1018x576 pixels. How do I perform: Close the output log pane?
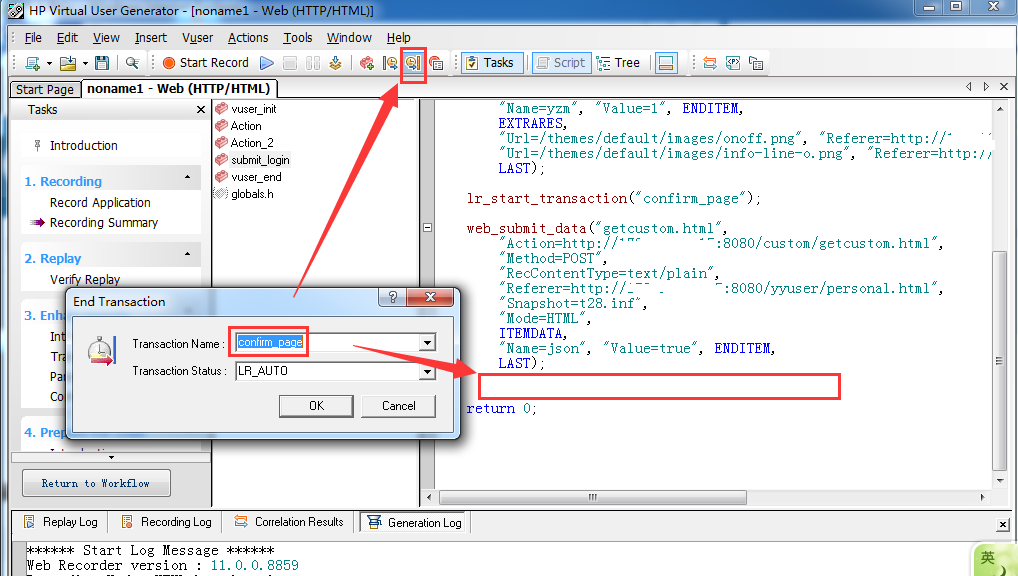pos(1003,525)
